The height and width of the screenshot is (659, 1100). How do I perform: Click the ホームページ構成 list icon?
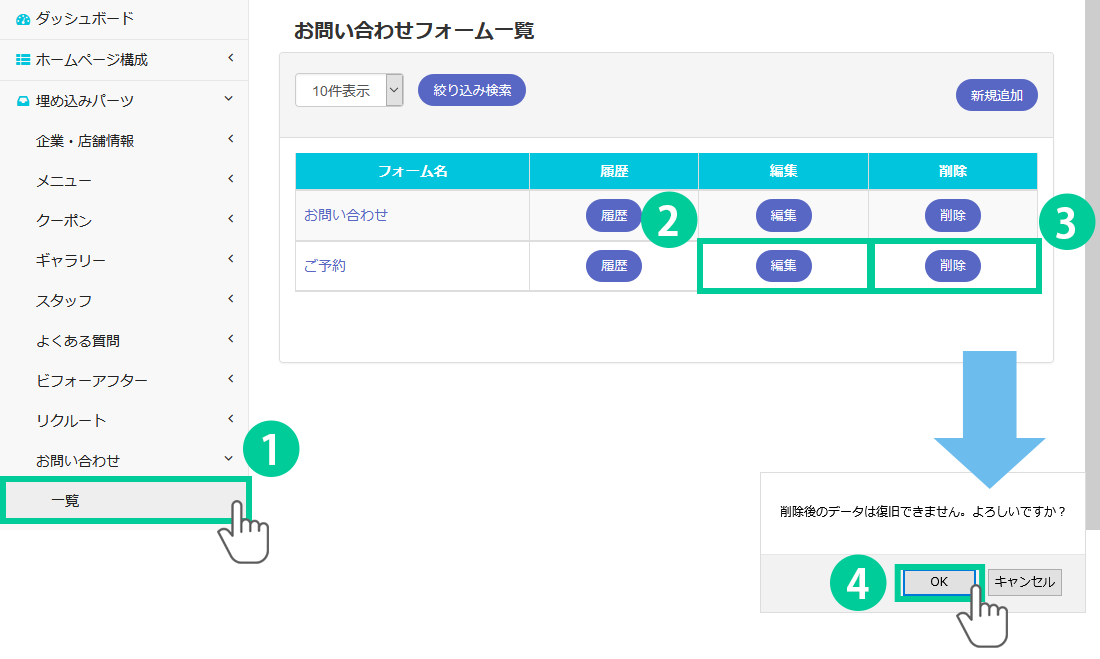[23, 60]
